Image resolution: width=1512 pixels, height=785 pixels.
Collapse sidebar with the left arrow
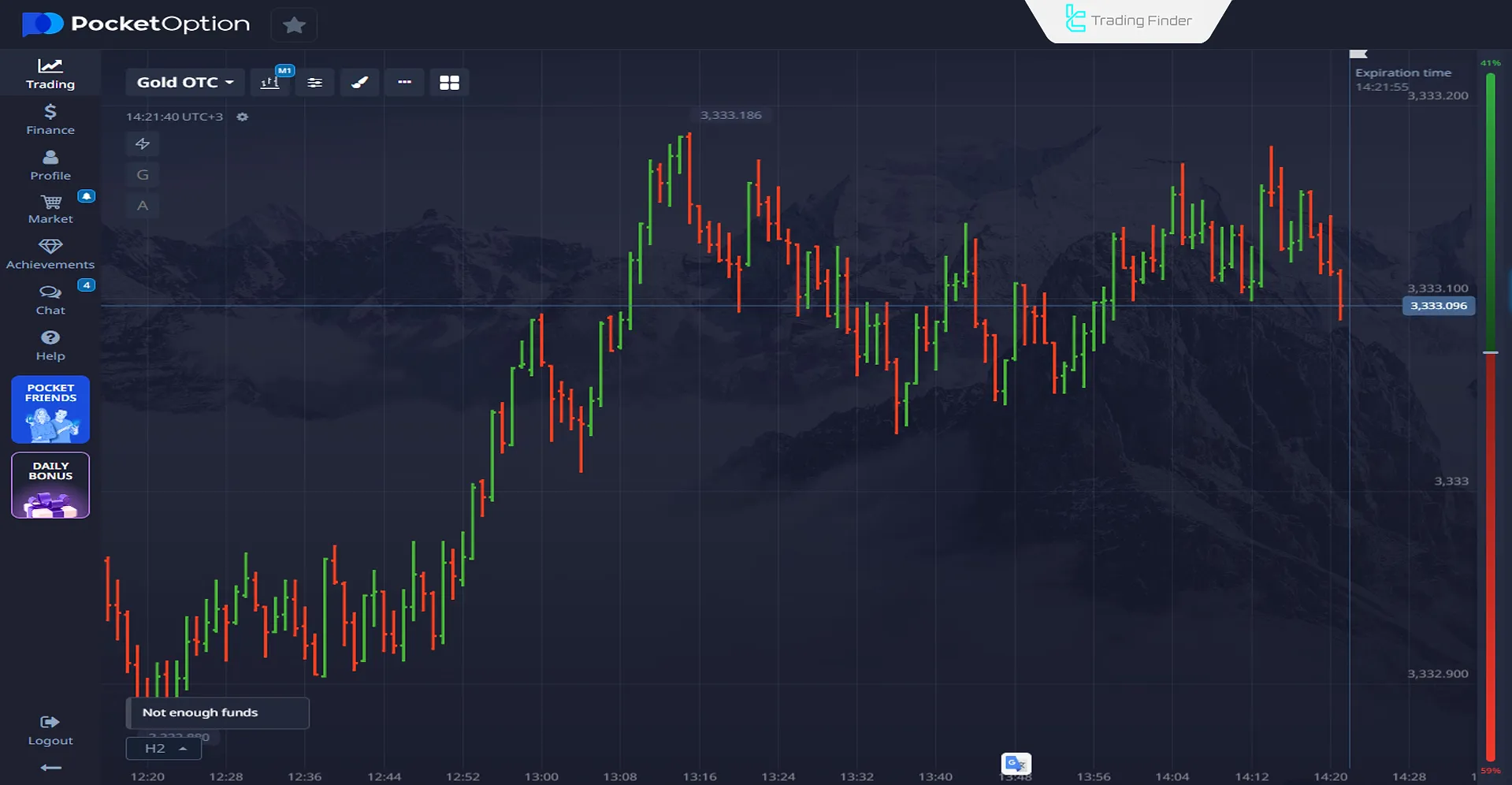tap(50, 768)
